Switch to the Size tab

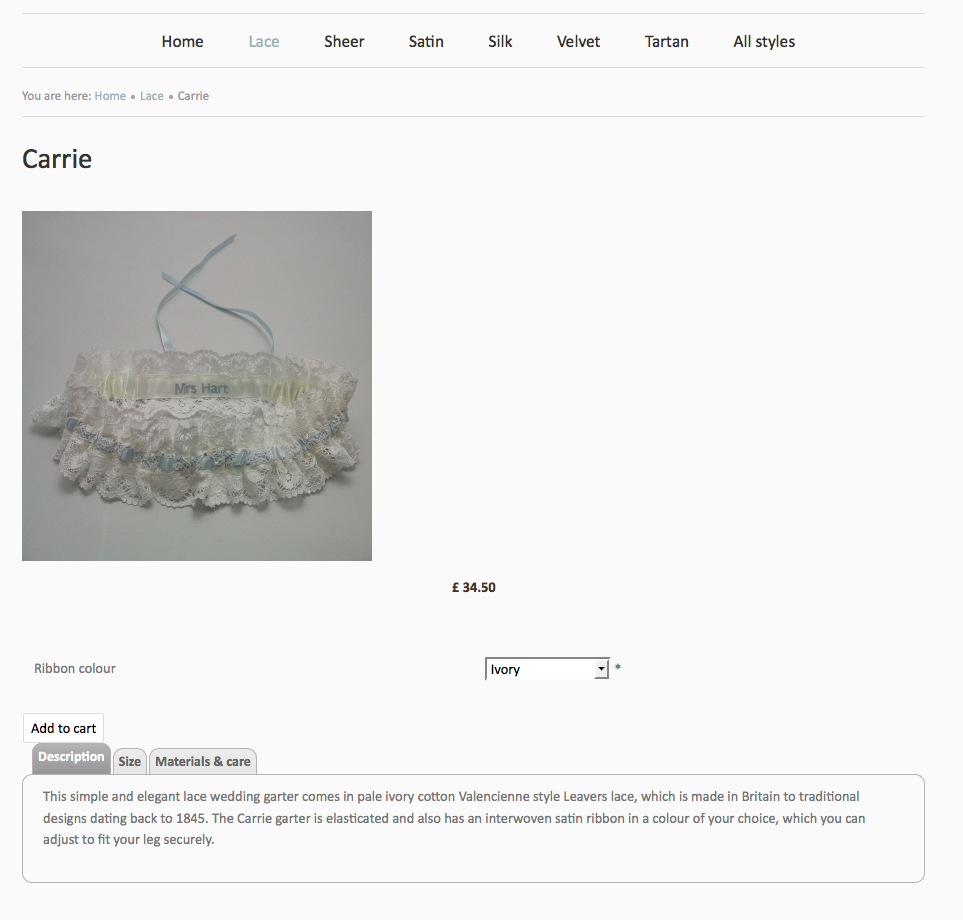coord(130,762)
